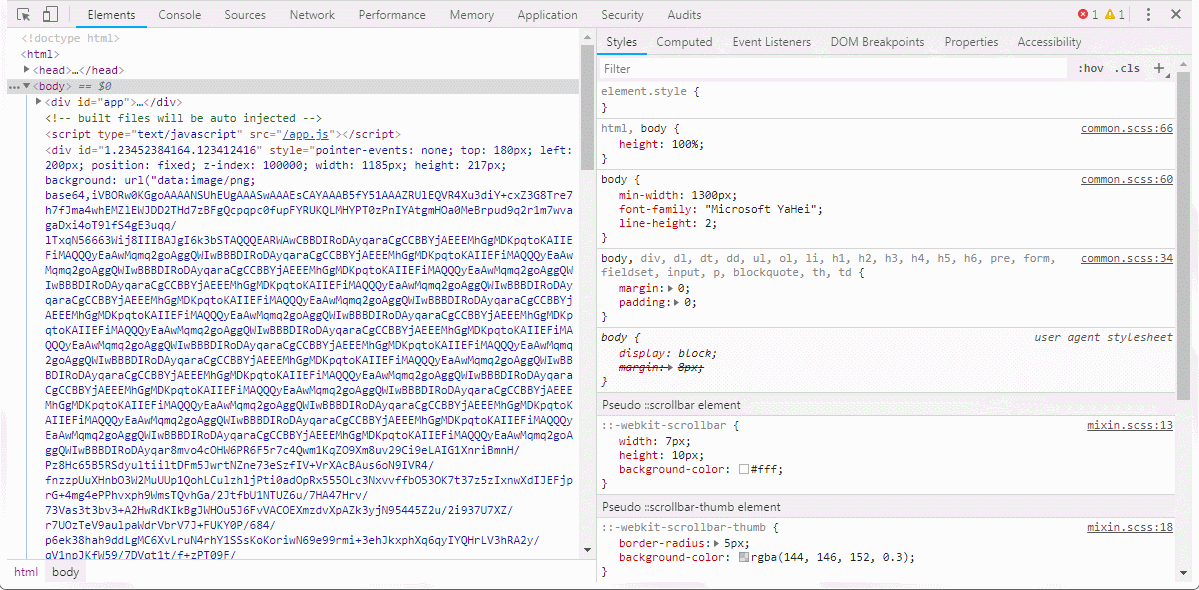The height and width of the screenshot is (590, 1199).
Task: Select the Styles sidebar tab
Action: click(x=622, y=42)
